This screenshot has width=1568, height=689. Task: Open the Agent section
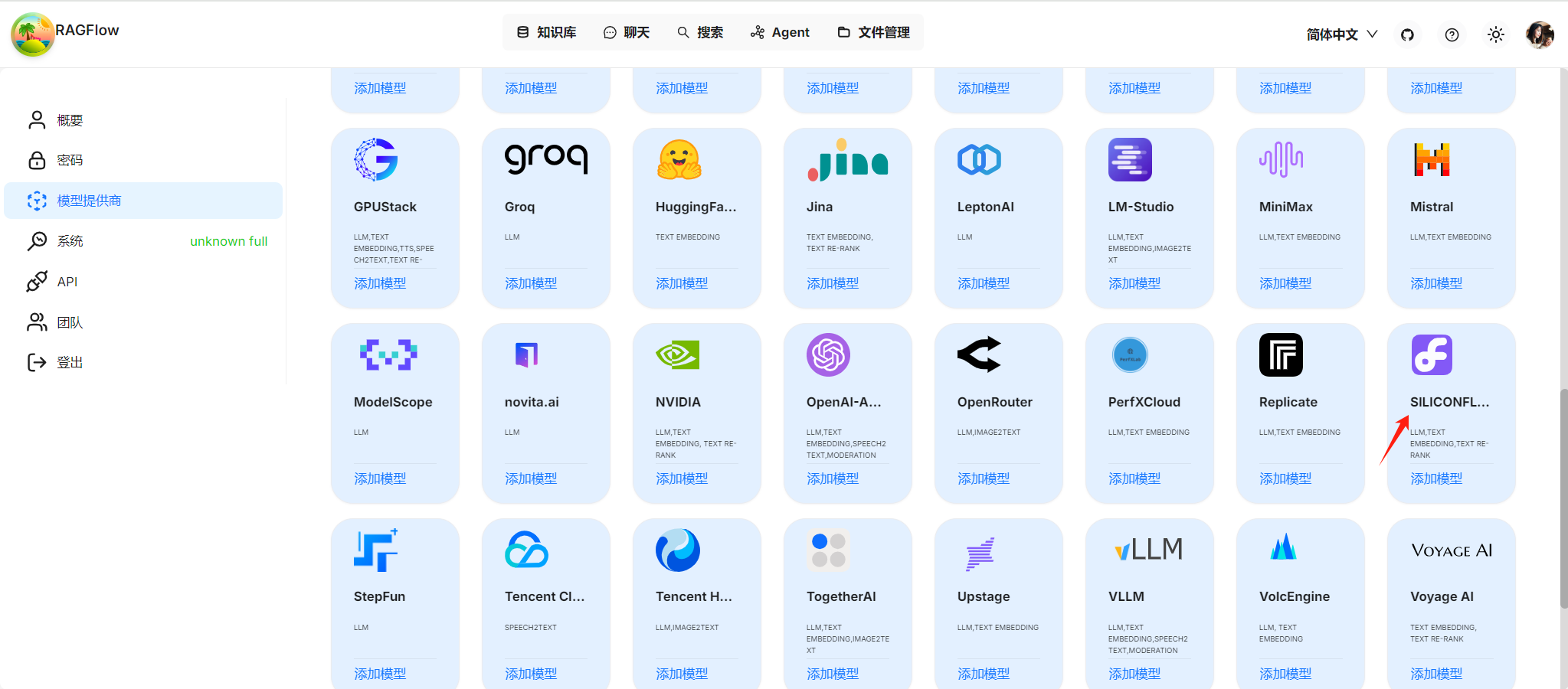(x=780, y=32)
